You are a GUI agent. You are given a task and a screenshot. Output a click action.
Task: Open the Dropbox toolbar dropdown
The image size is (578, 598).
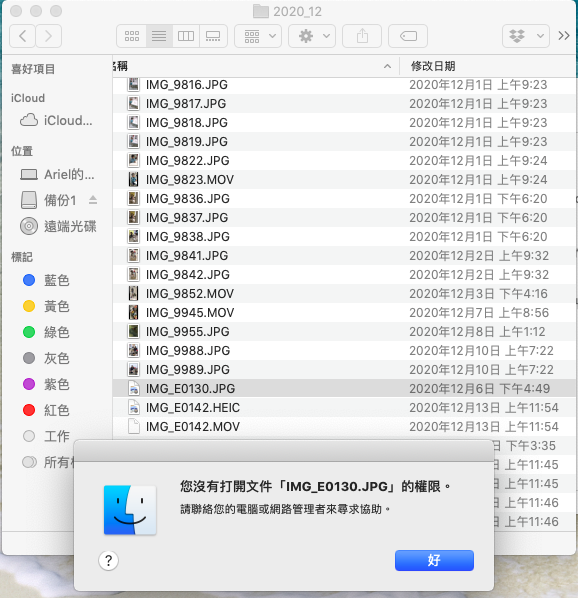526,36
